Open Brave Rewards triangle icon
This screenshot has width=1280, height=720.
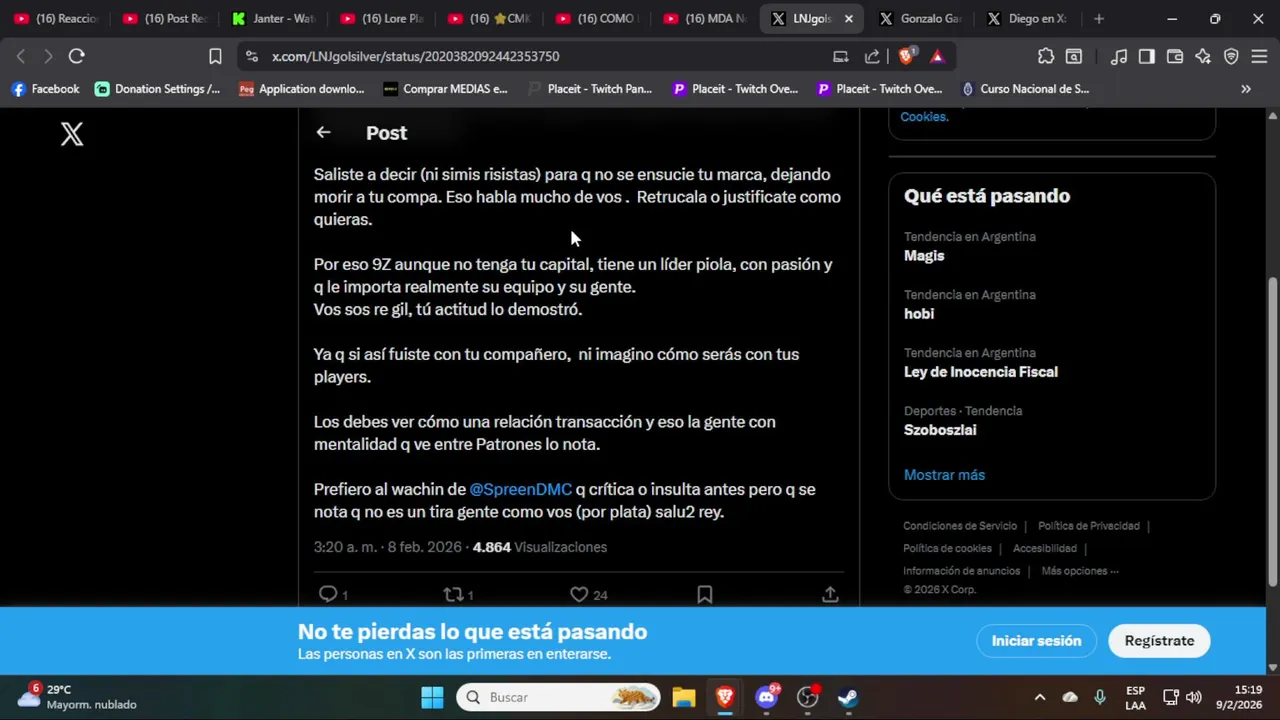click(x=937, y=56)
